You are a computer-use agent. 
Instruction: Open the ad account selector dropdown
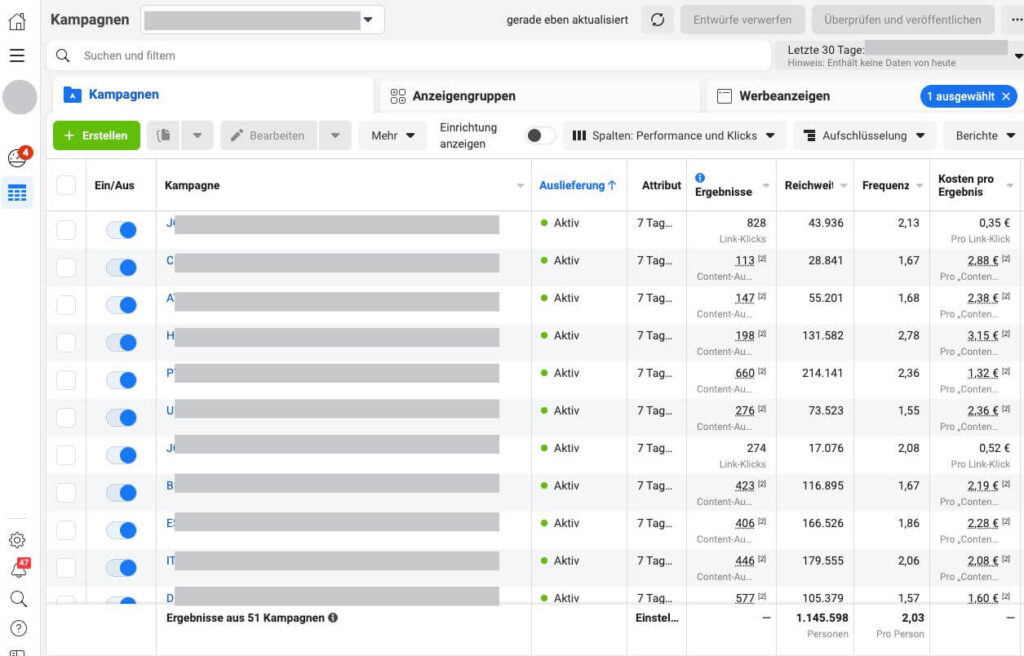pos(263,20)
